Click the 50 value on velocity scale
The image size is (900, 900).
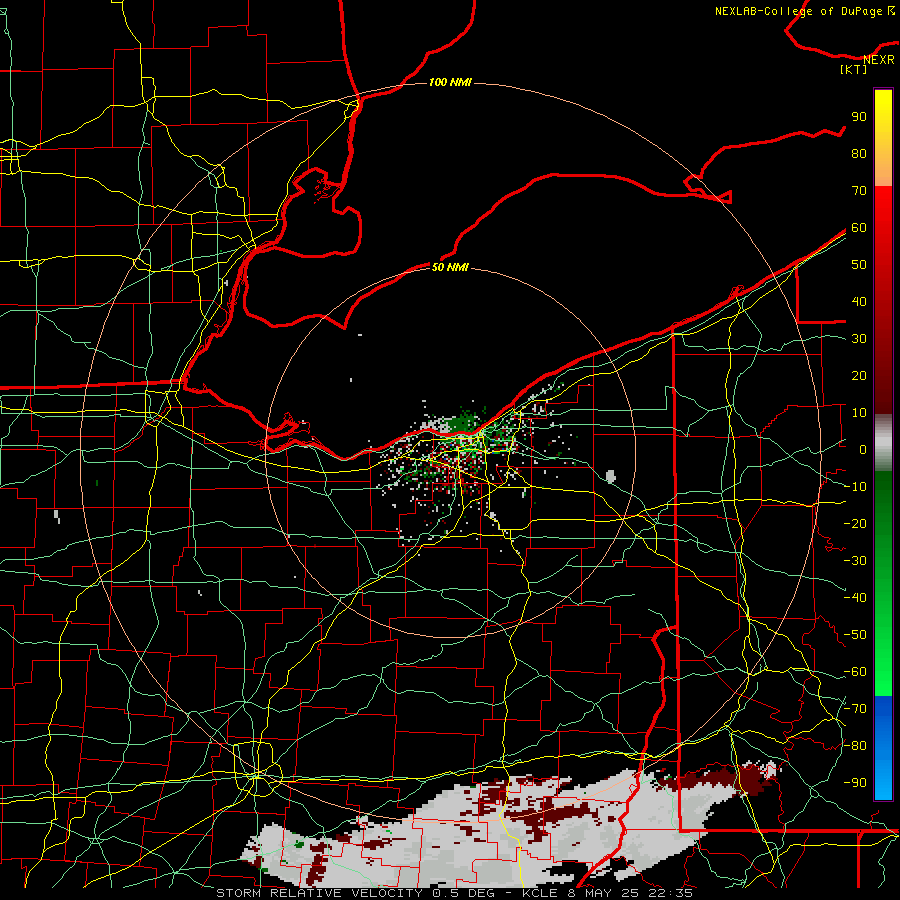(x=859, y=264)
